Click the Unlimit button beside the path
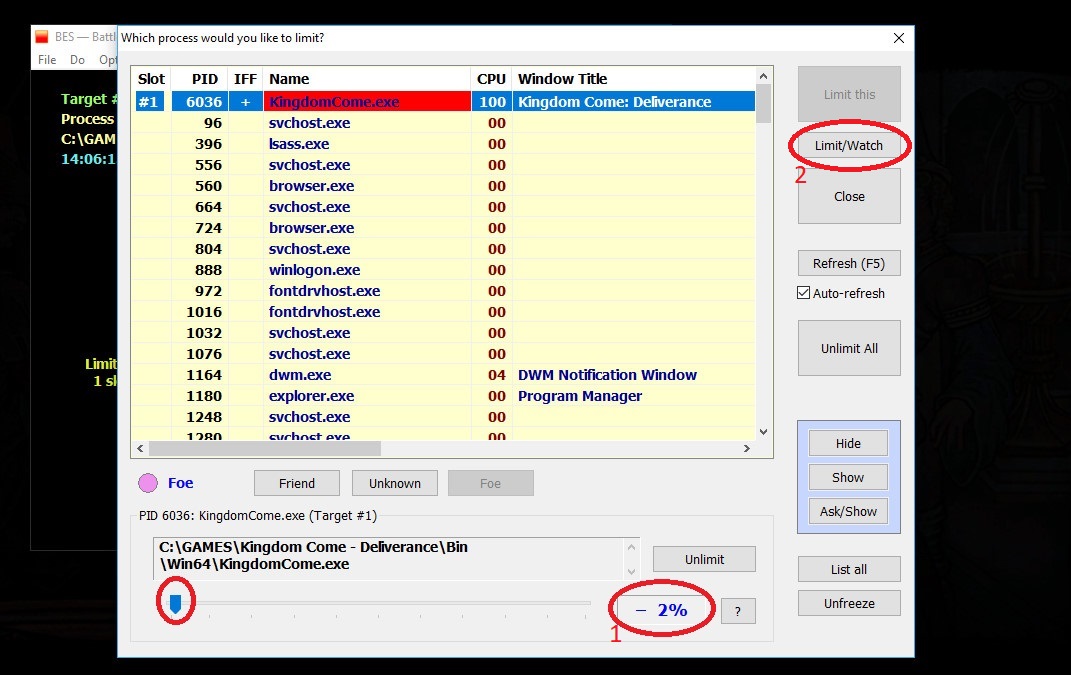The image size is (1071, 675). [x=704, y=559]
